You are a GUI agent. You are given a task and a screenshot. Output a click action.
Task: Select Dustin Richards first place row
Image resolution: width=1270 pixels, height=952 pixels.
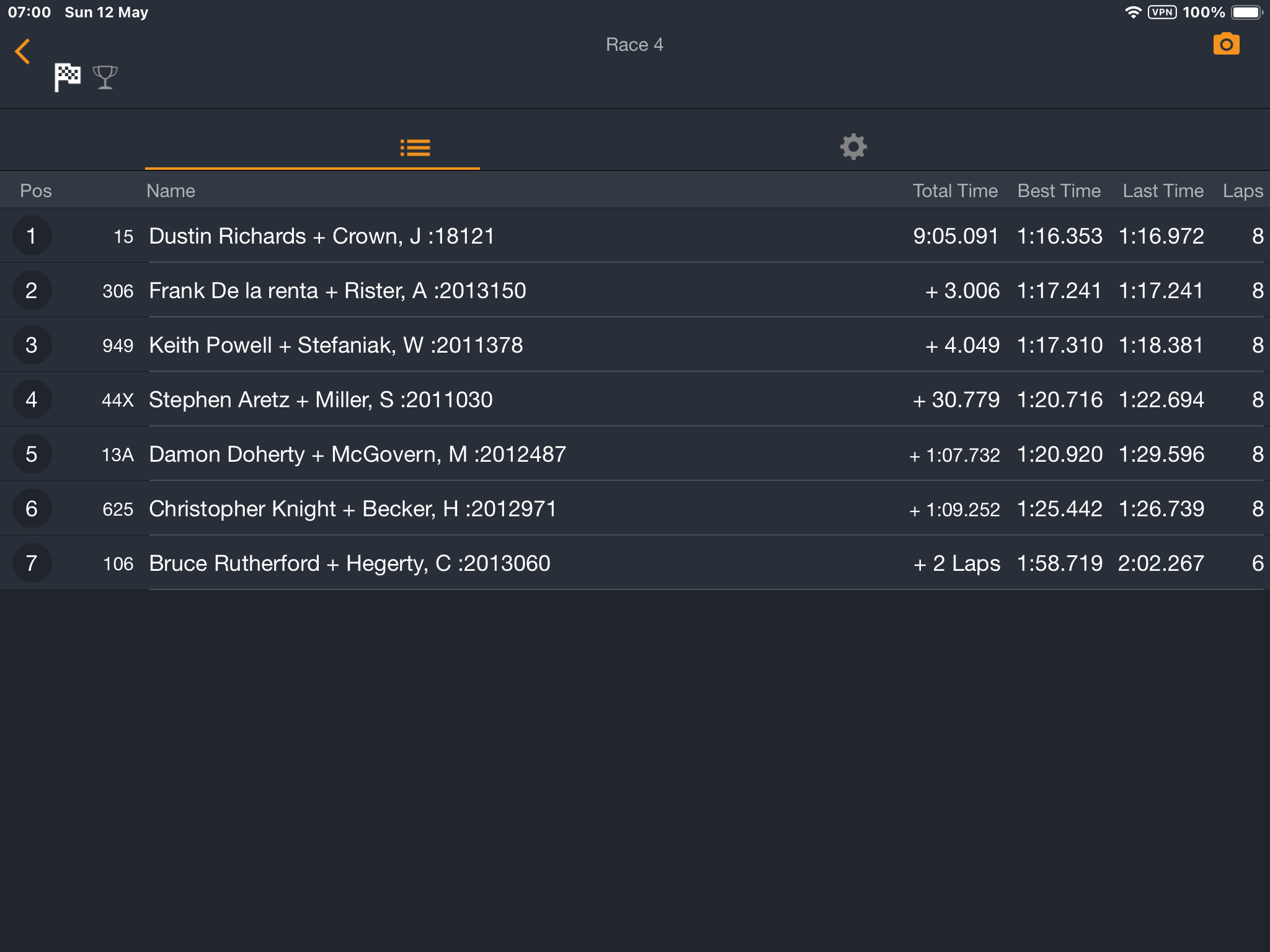pos(635,236)
